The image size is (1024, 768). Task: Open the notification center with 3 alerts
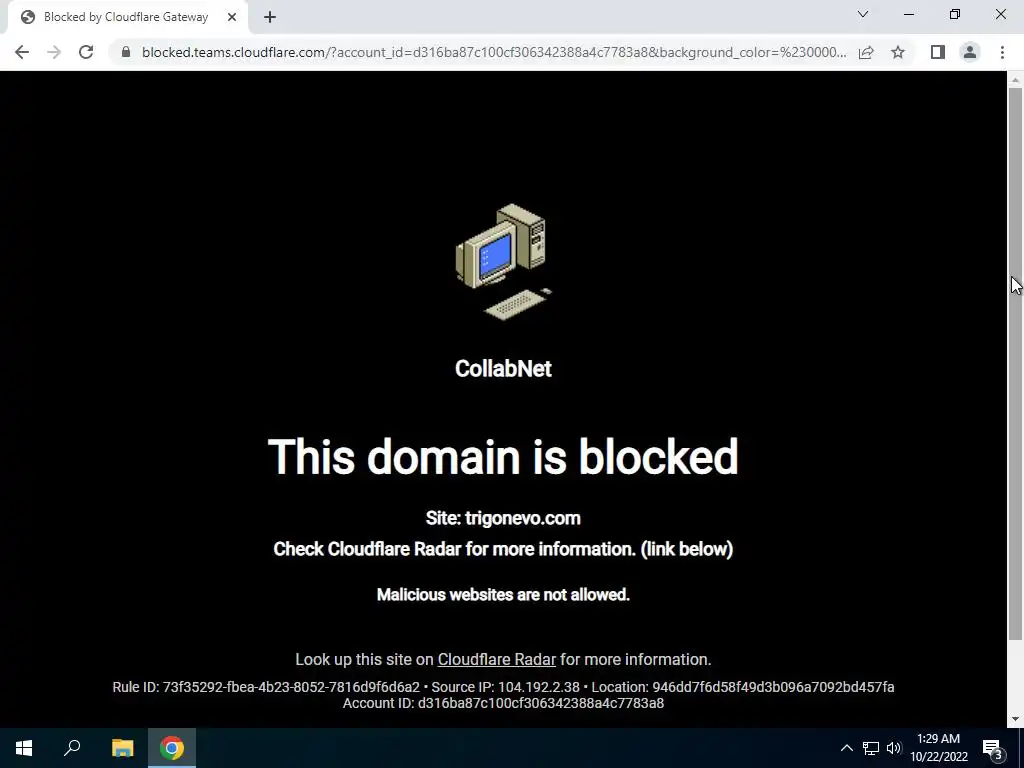(x=993, y=749)
